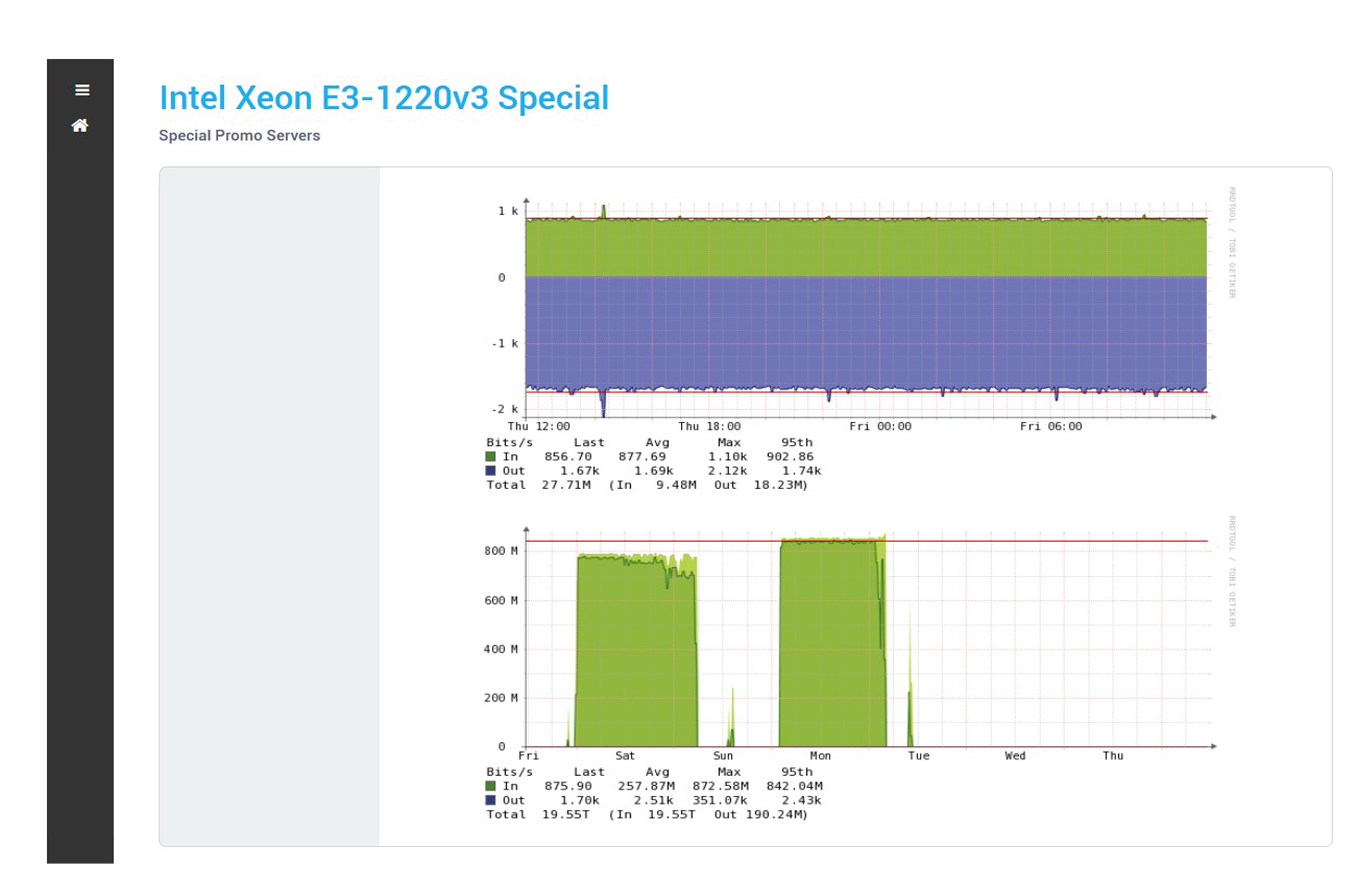Select the Avg value '257.87M'
The width and height of the screenshot is (1372, 891).
(x=646, y=786)
